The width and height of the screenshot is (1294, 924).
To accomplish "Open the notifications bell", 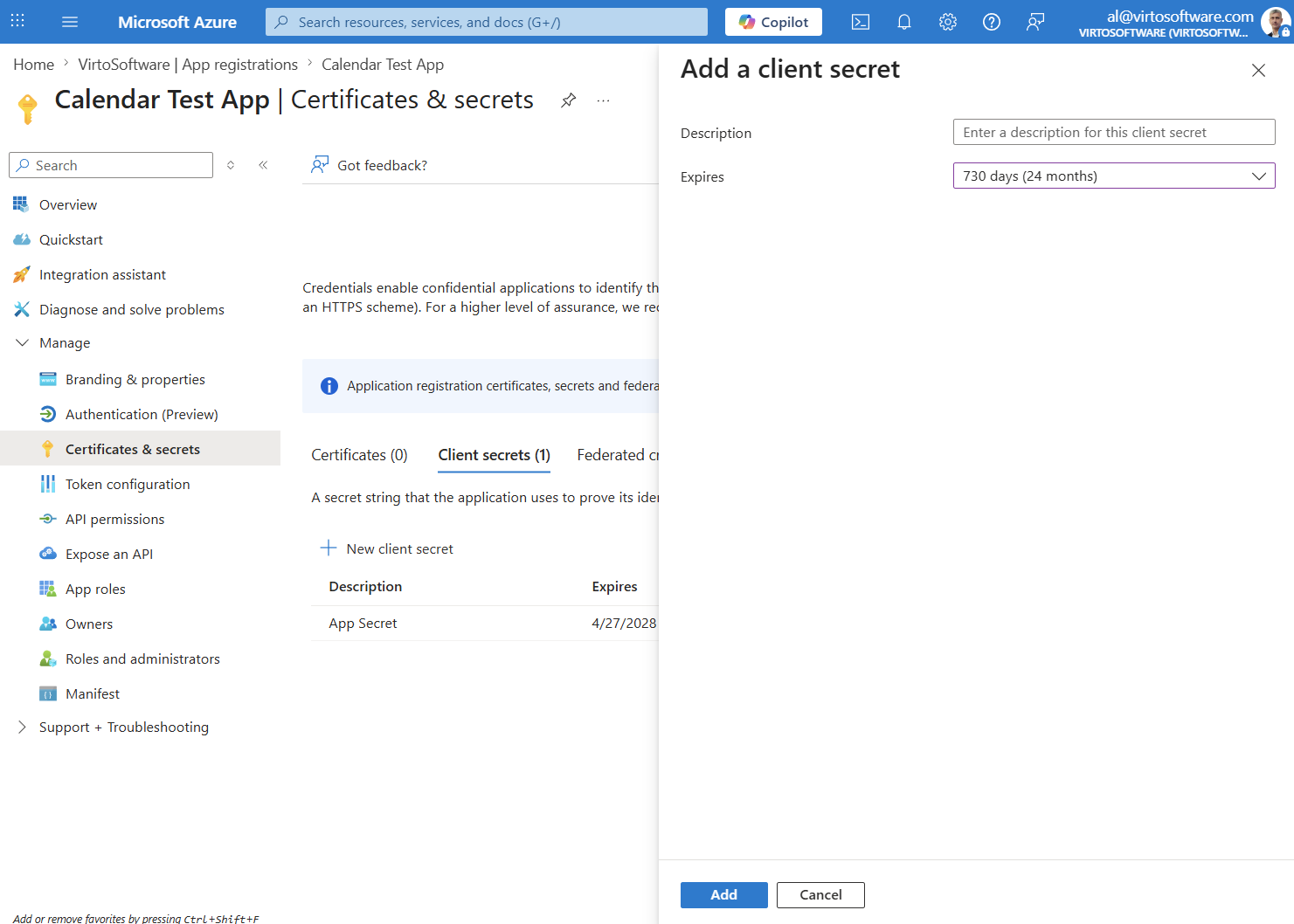I will (904, 22).
